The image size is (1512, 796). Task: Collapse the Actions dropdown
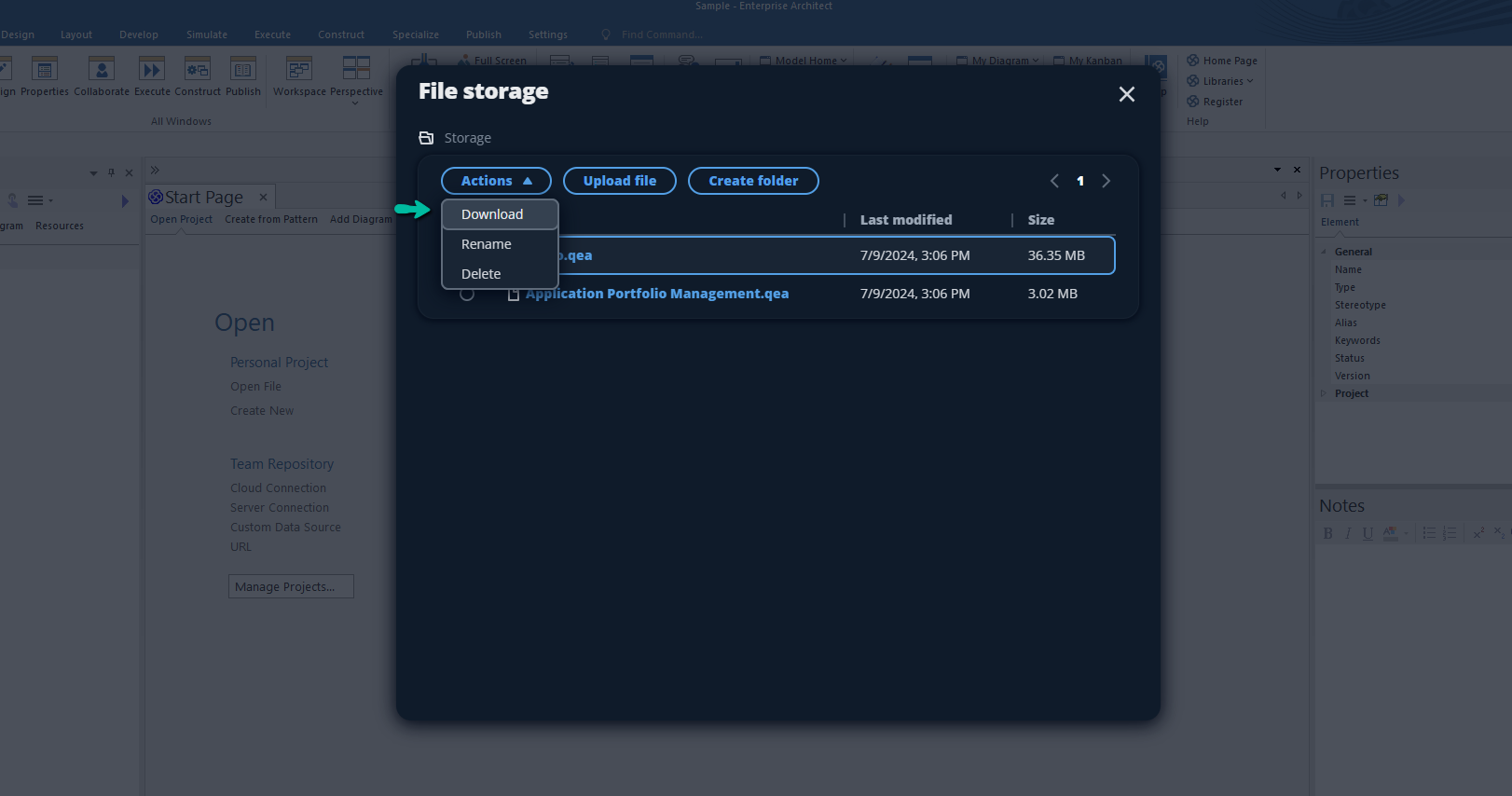click(x=496, y=181)
